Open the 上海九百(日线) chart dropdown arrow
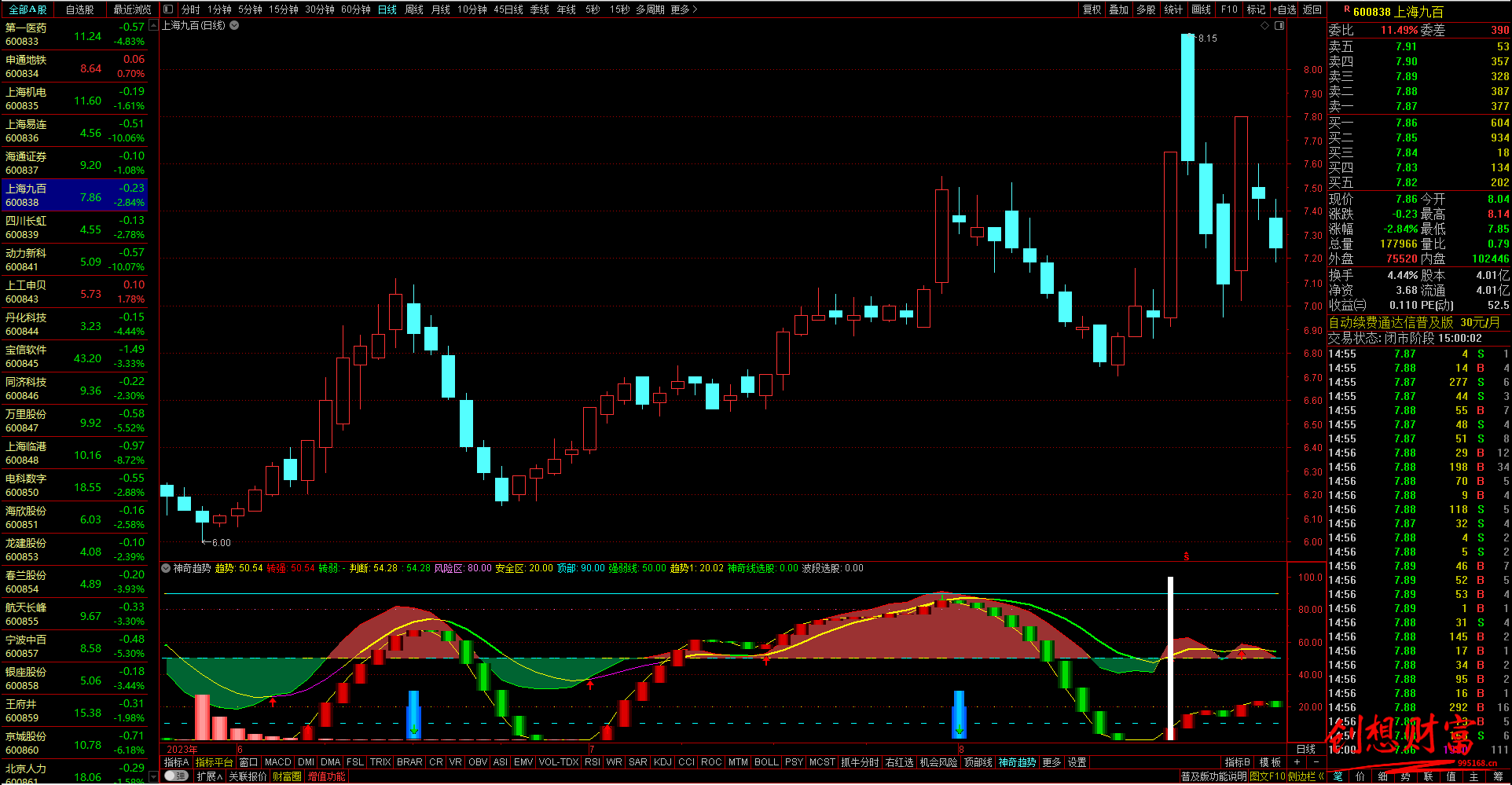 click(234, 25)
